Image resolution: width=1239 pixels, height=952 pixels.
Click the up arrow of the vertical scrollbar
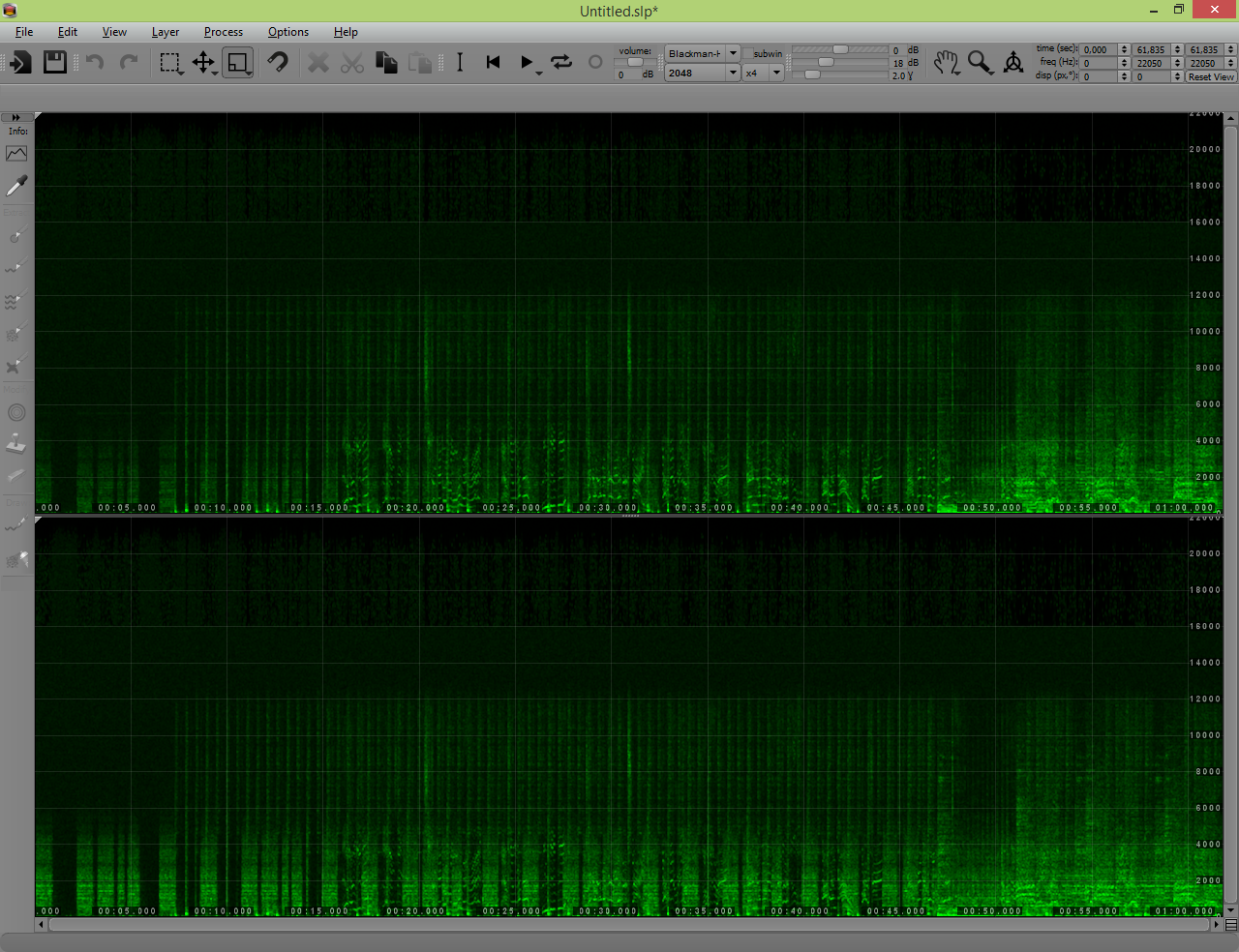point(1231,119)
